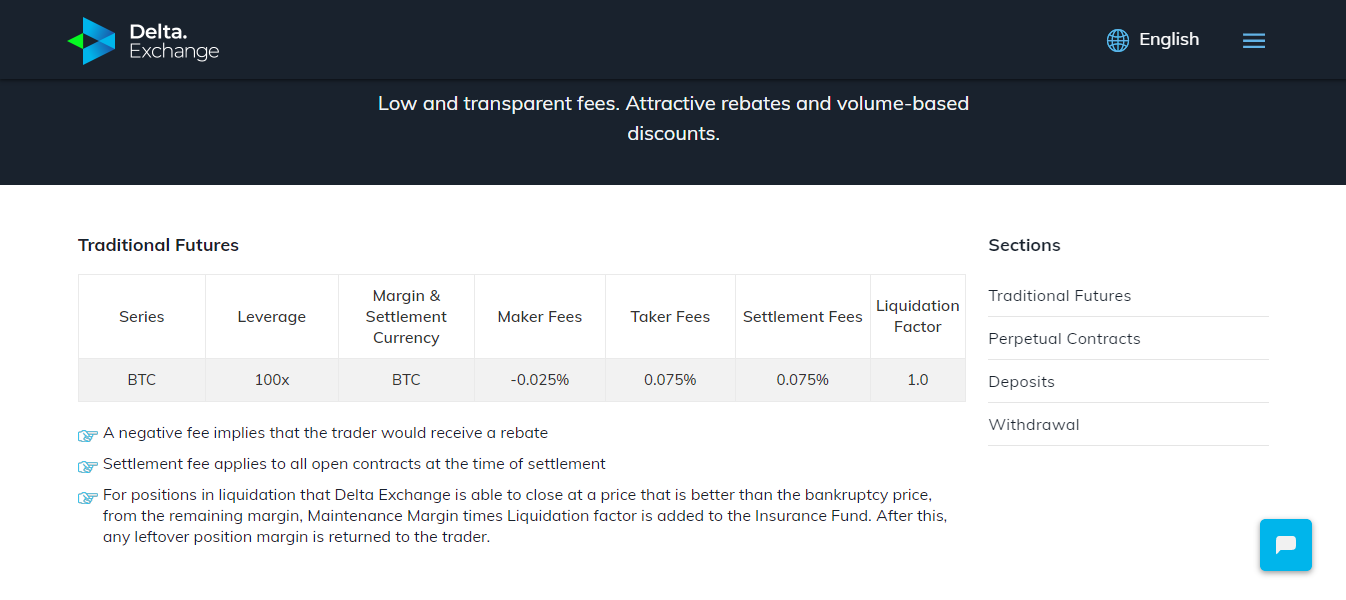Open the Withdrawal section link

point(1033,425)
